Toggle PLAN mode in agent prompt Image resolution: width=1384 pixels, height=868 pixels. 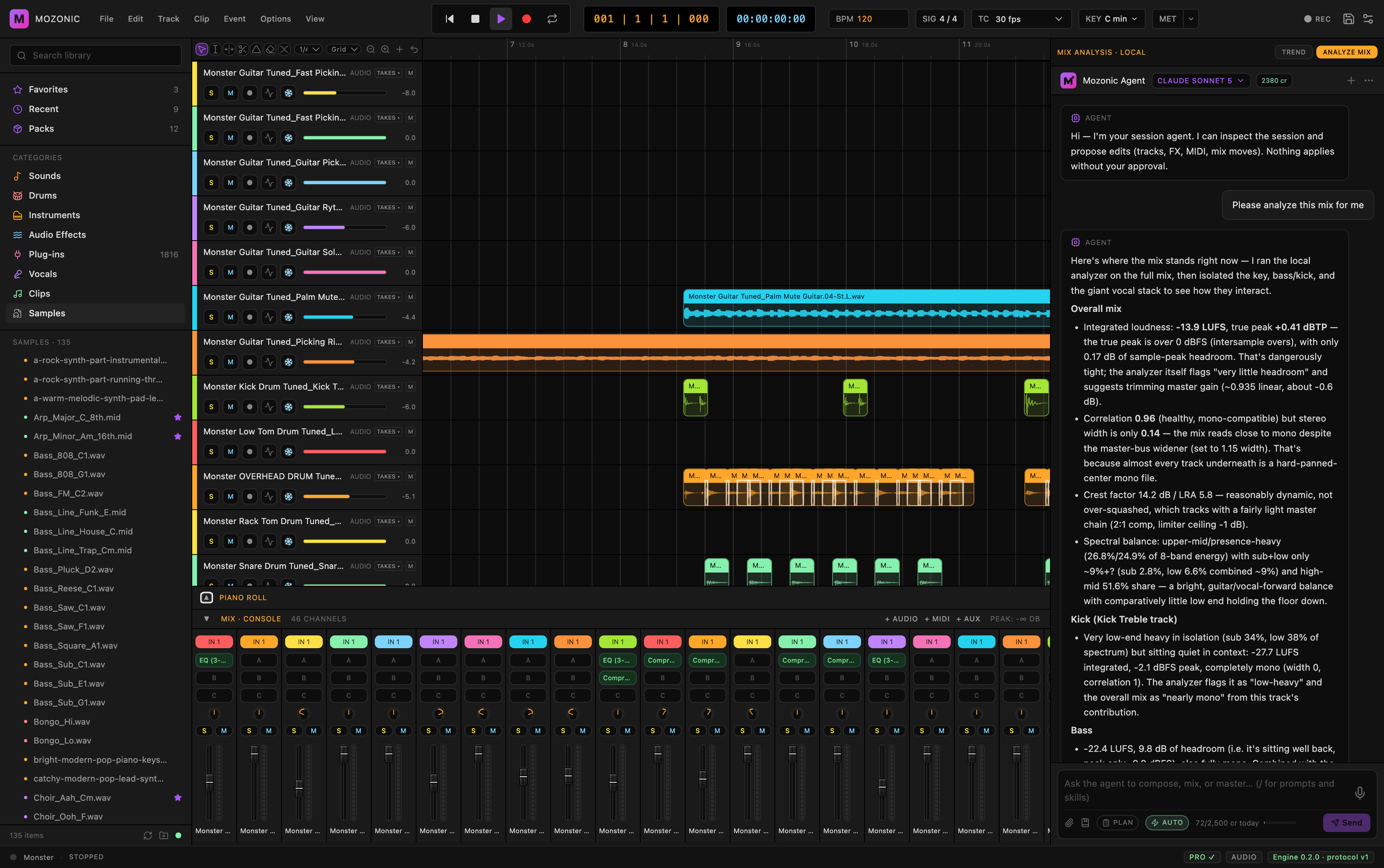click(1117, 823)
